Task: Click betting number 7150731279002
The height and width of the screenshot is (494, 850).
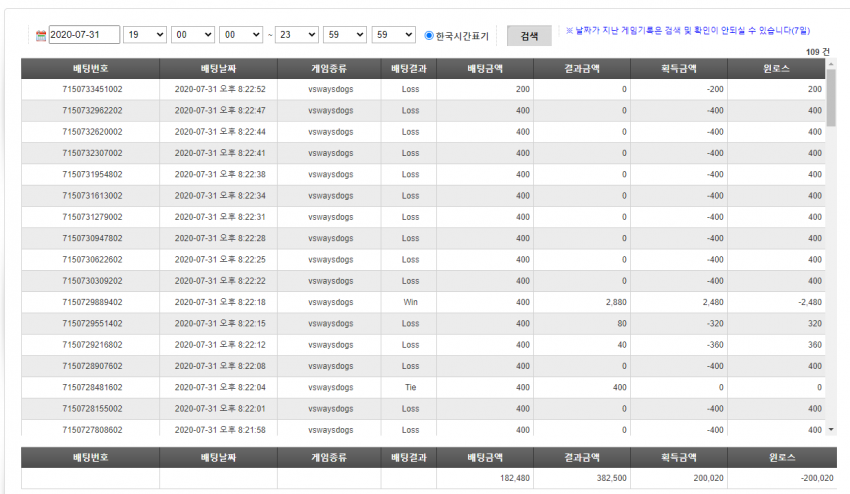Action: click(92, 217)
